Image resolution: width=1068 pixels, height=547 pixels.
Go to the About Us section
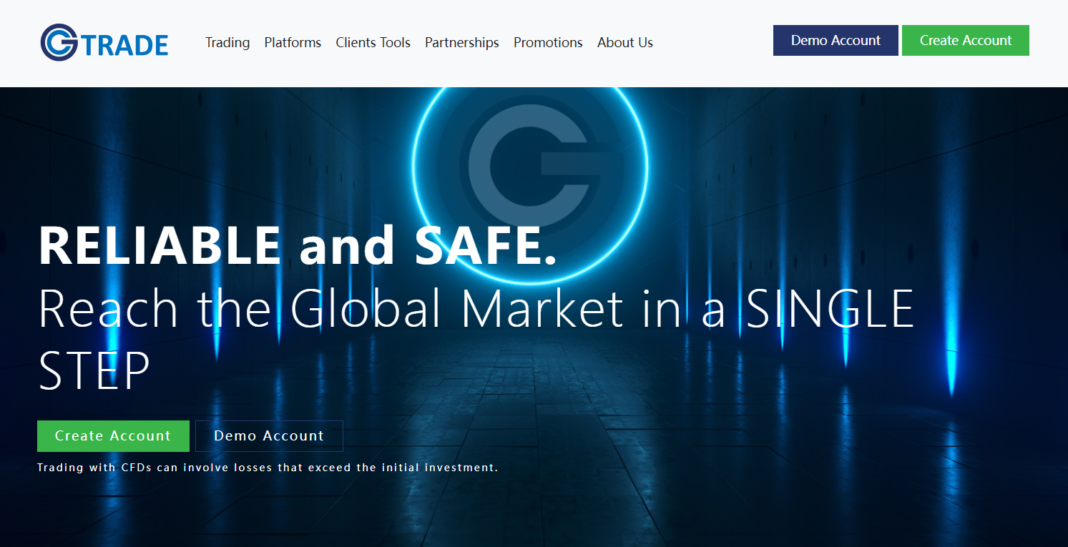(x=624, y=42)
